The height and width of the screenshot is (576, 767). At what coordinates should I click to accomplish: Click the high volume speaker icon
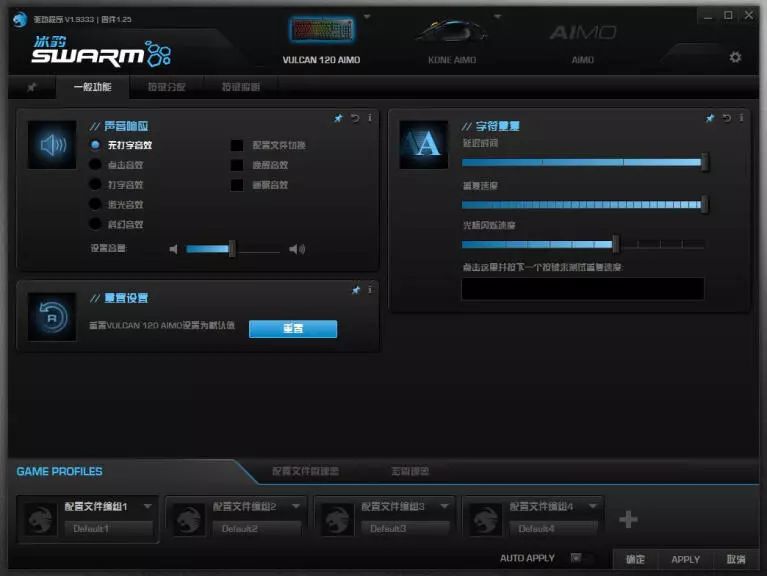[297, 249]
